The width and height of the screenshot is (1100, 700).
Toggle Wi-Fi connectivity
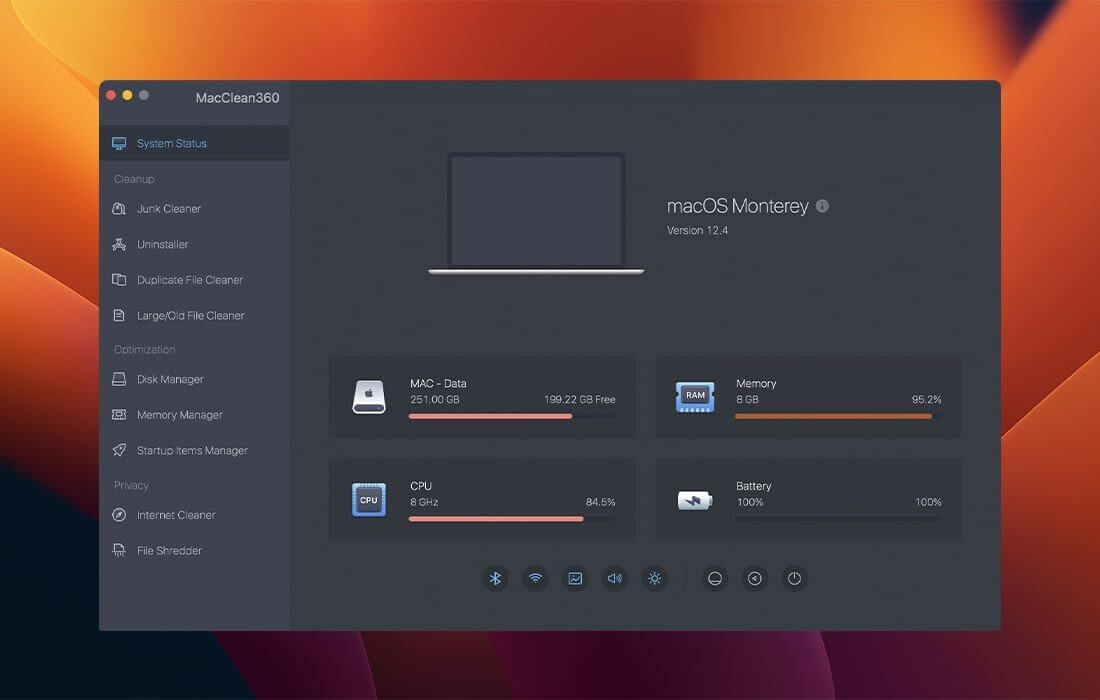[535, 578]
